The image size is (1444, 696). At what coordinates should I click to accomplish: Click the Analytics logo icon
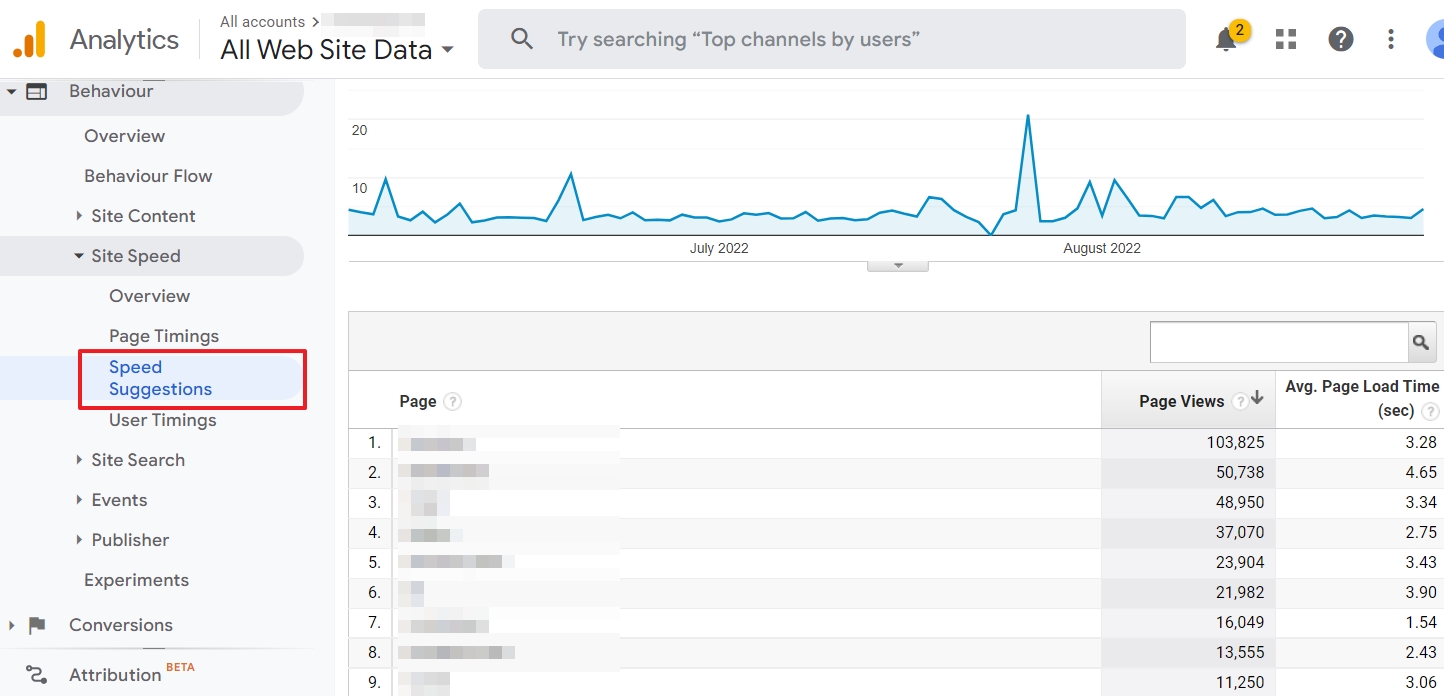pyautogui.click(x=29, y=40)
